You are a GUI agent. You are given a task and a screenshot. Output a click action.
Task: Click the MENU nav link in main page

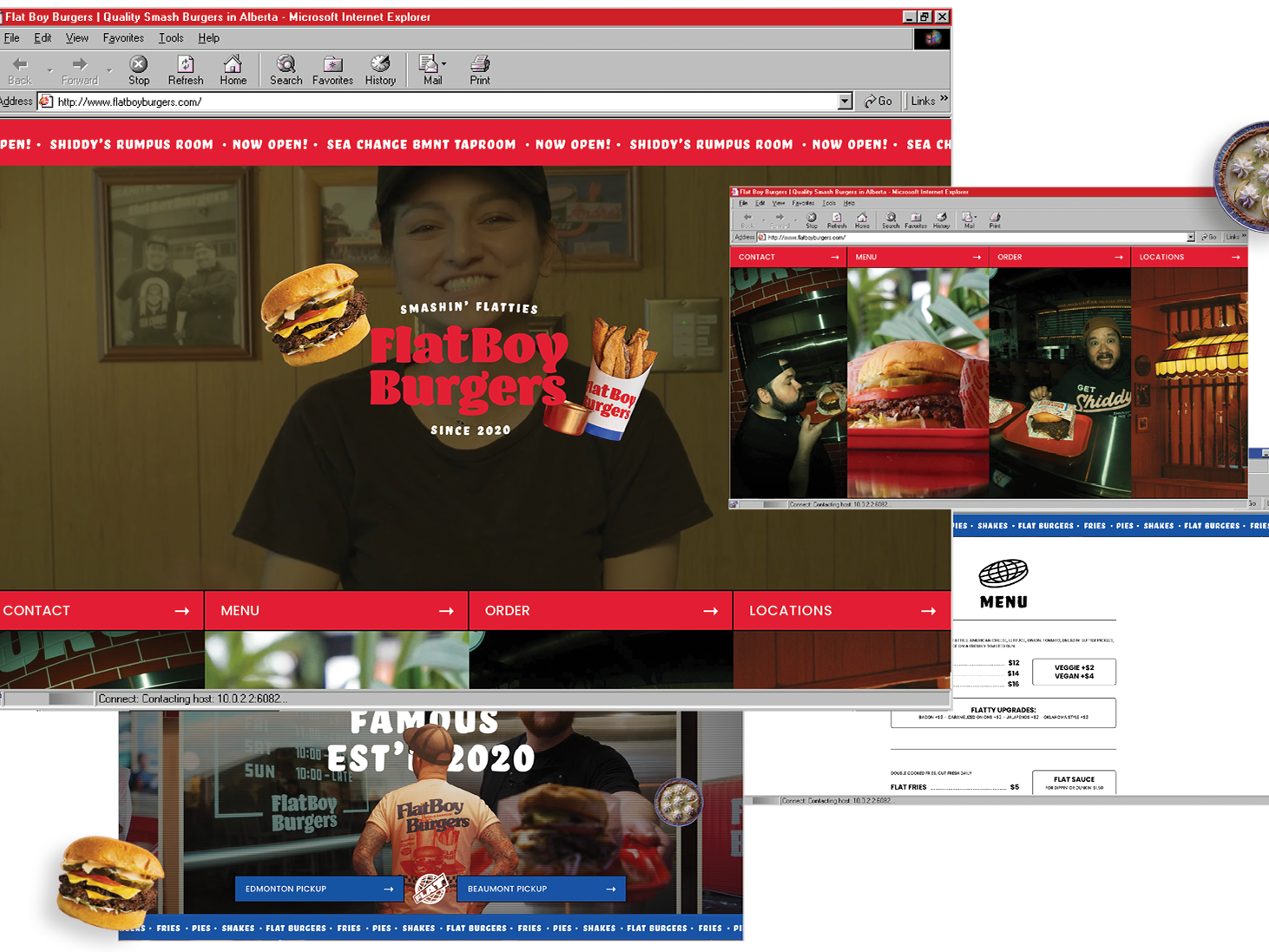(x=337, y=611)
